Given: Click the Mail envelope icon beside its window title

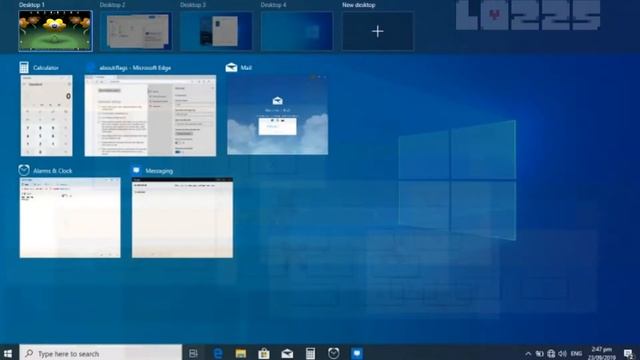Looking at the screenshot, I should pos(231,67).
